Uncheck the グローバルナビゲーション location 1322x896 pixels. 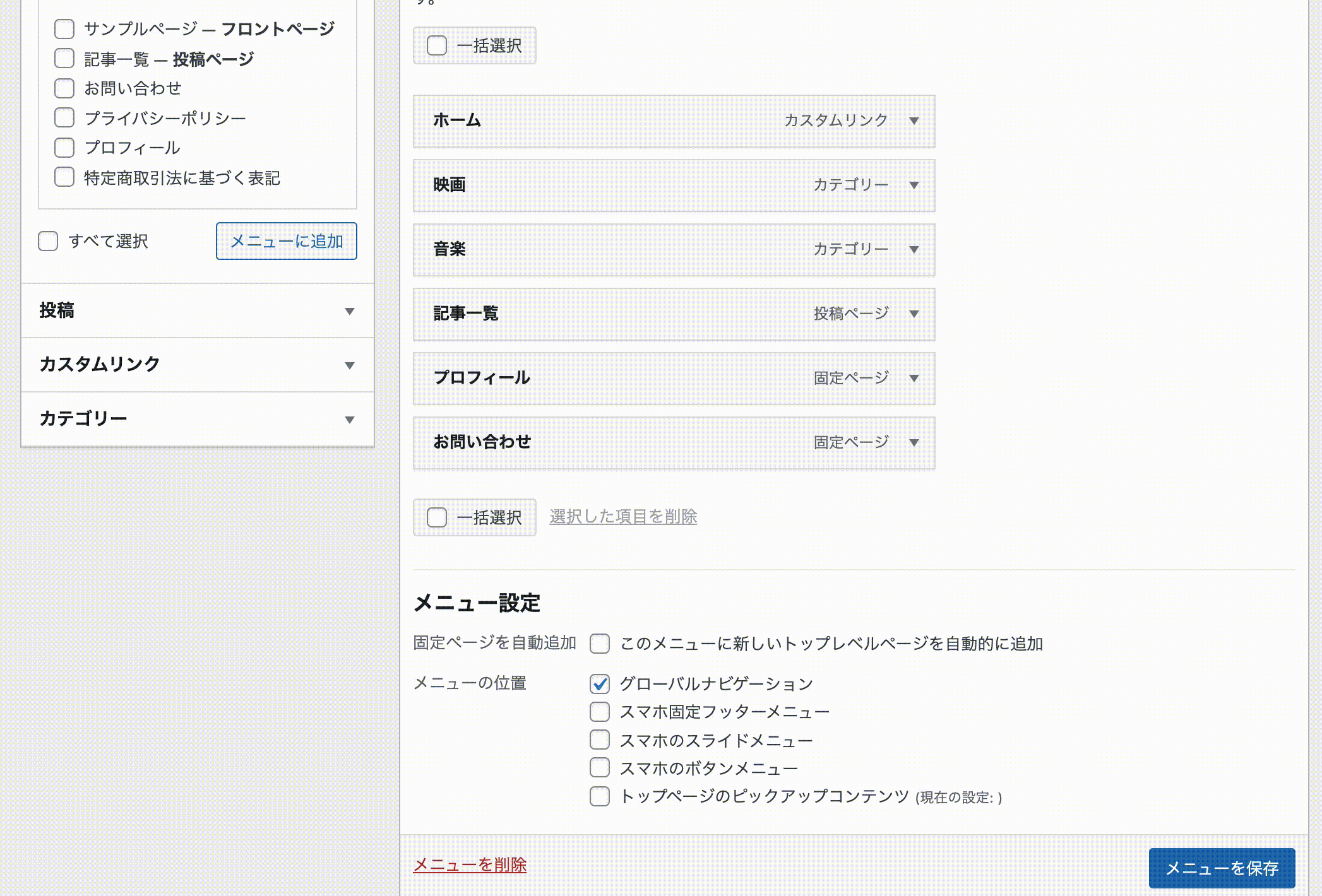pyautogui.click(x=600, y=683)
